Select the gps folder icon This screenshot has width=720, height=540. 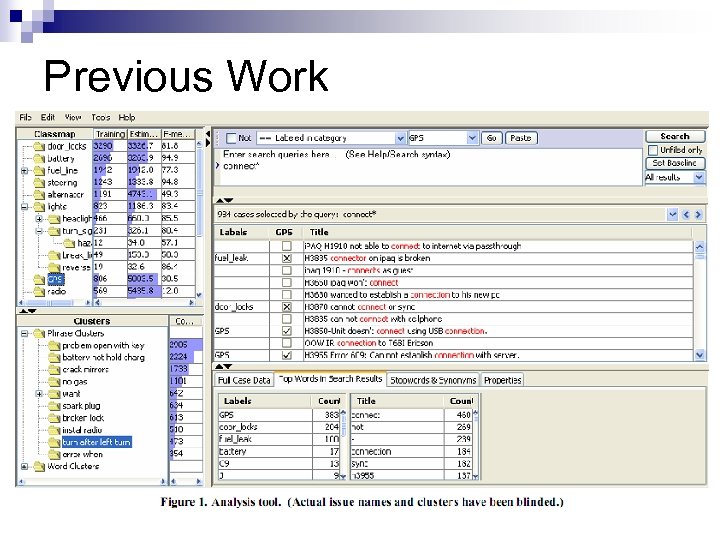tap(39, 279)
